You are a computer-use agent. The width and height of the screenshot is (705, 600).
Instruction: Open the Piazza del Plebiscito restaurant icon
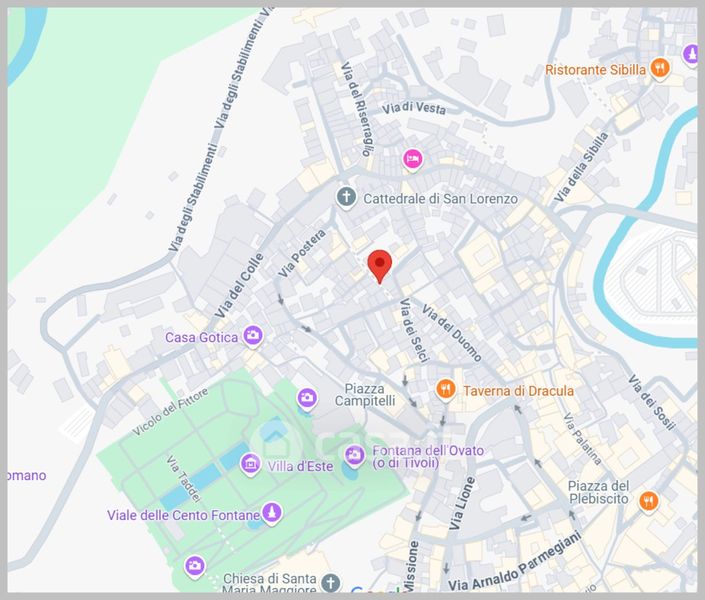(x=648, y=501)
